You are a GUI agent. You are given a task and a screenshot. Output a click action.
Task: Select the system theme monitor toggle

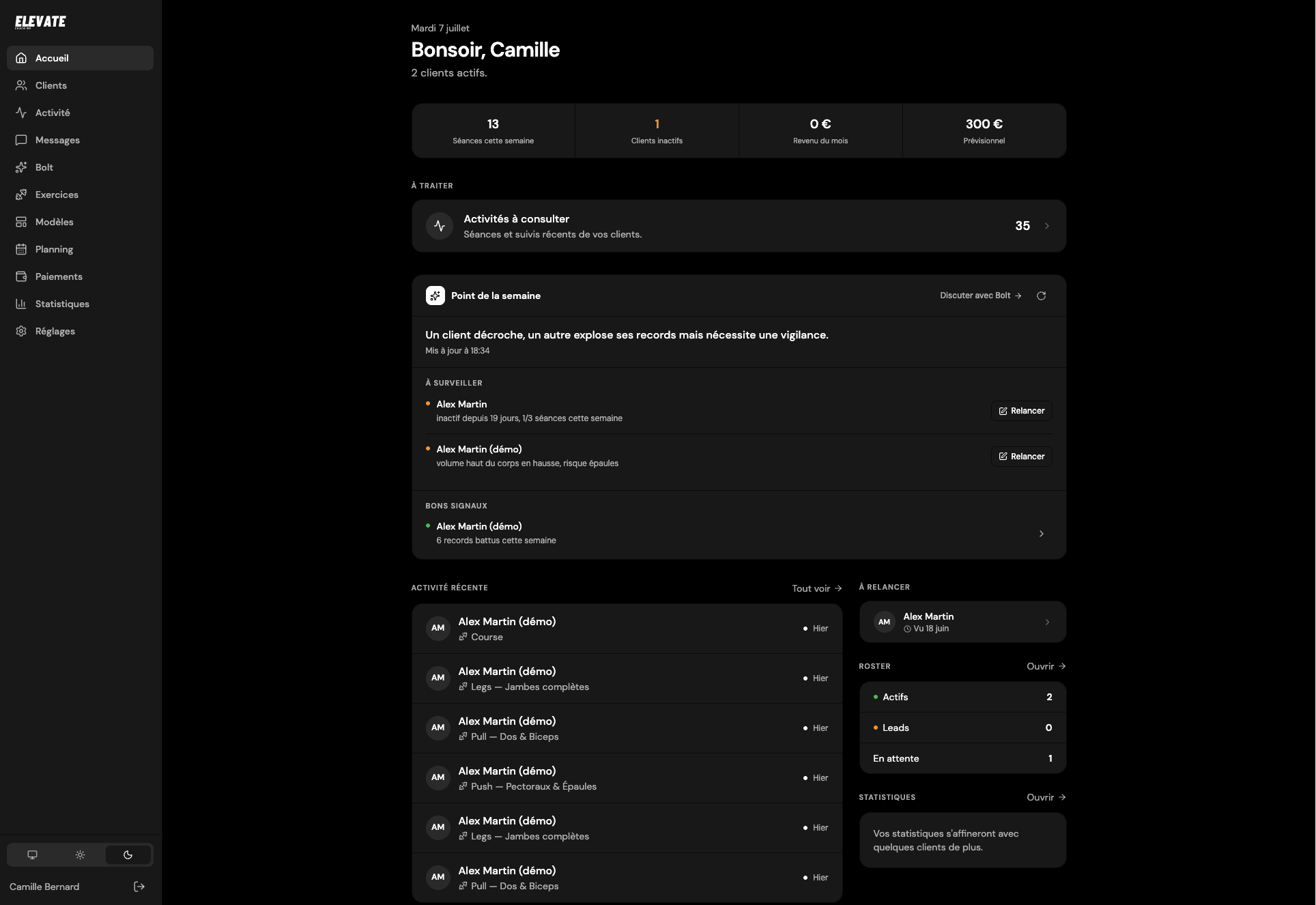pyautogui.click(x=32, y=854)
